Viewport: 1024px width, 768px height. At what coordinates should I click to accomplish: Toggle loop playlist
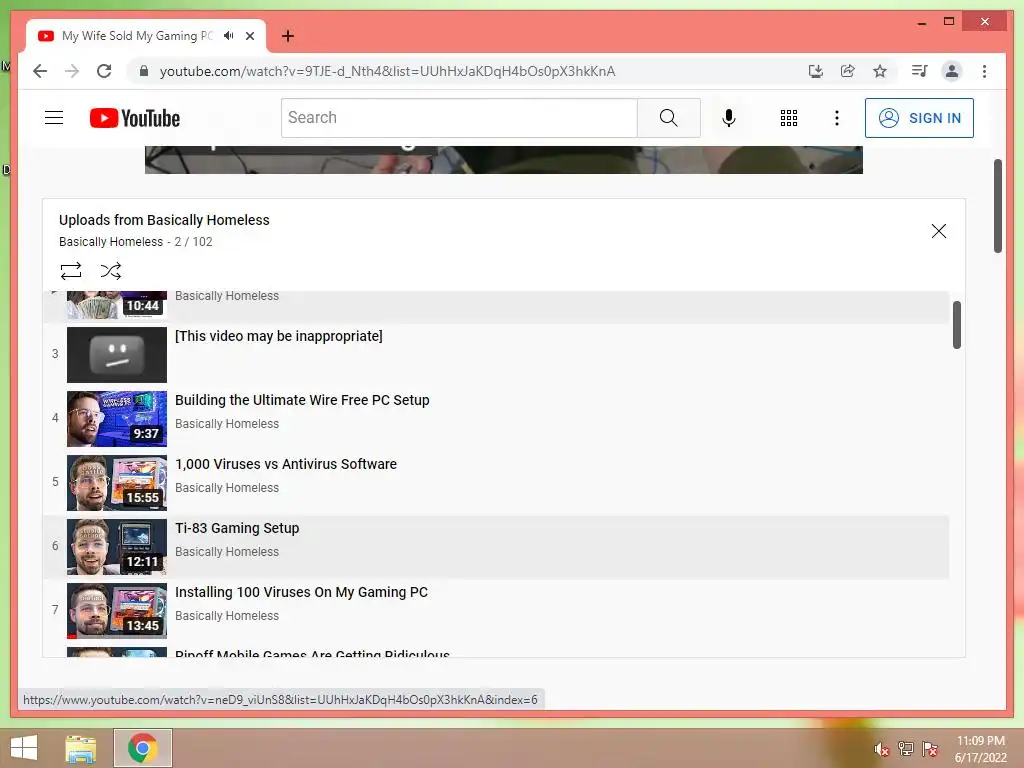71,270
